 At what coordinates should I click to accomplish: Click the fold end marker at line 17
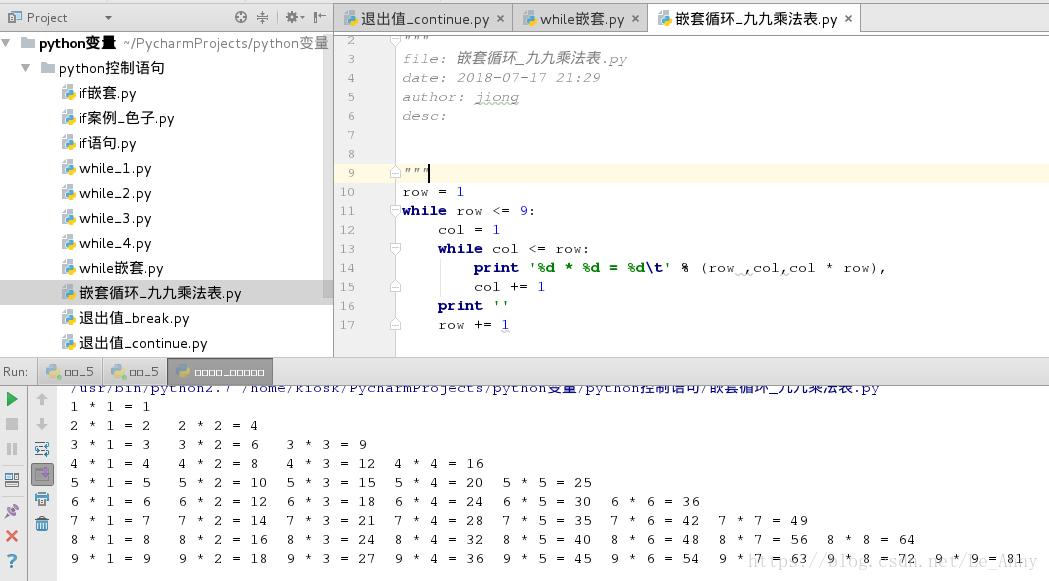click(x=395, y=325)
